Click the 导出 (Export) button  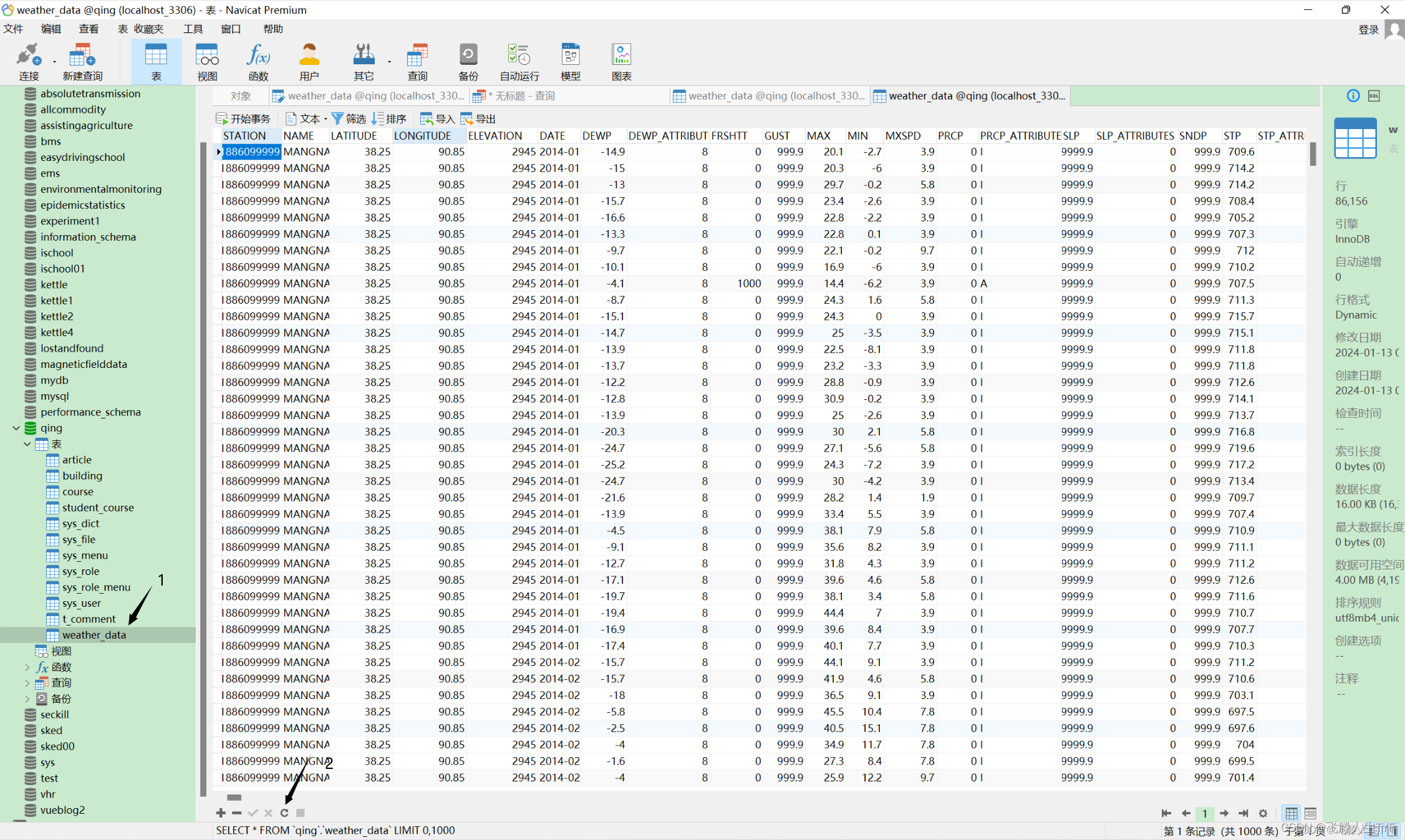coord(478,118)
